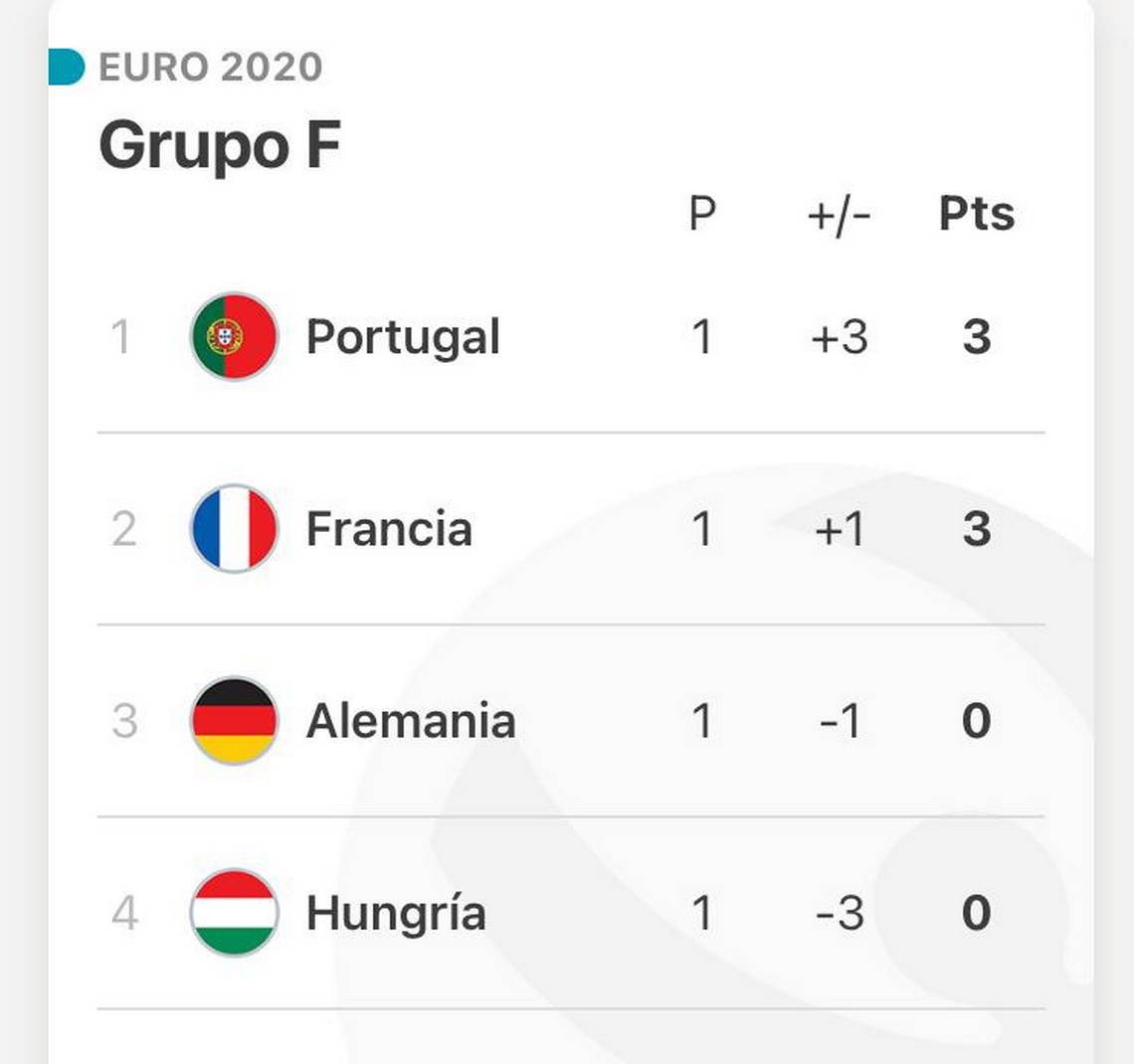Open the Francia team name

(389, 528)
